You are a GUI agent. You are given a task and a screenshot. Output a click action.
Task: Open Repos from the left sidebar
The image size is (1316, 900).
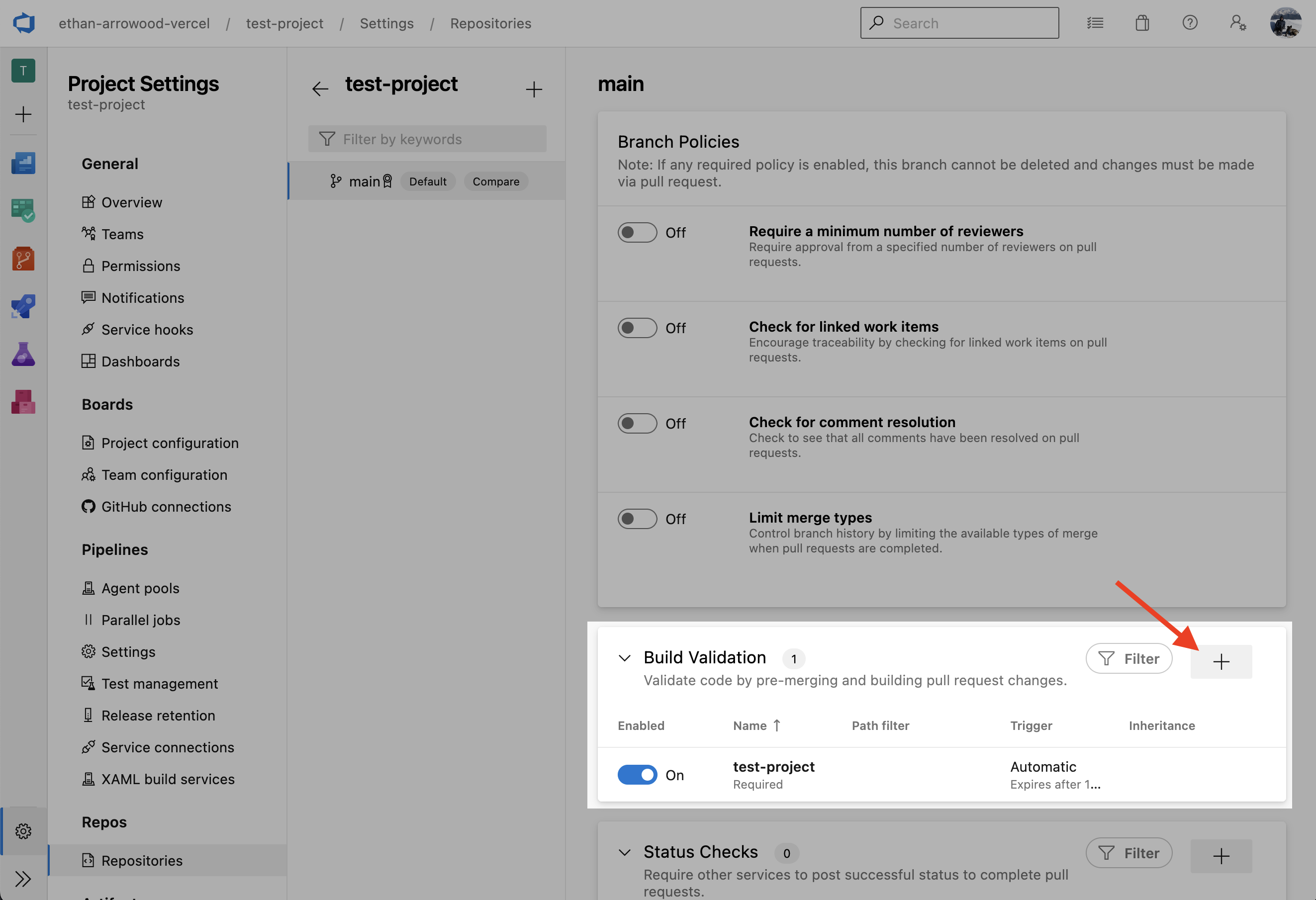click(x=23, y=259)
